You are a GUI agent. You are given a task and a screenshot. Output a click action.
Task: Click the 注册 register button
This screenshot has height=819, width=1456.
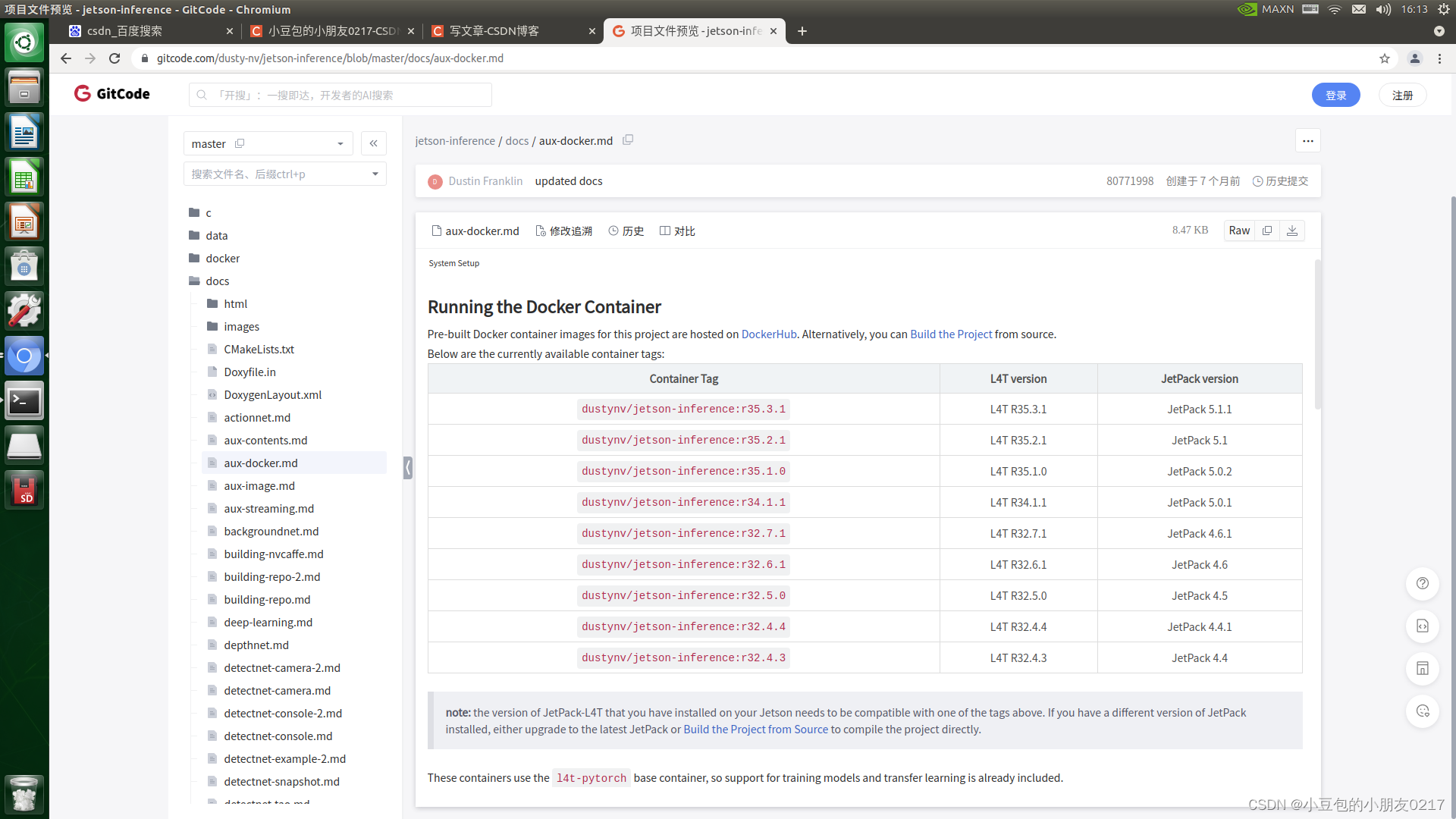pos(1402,95)
